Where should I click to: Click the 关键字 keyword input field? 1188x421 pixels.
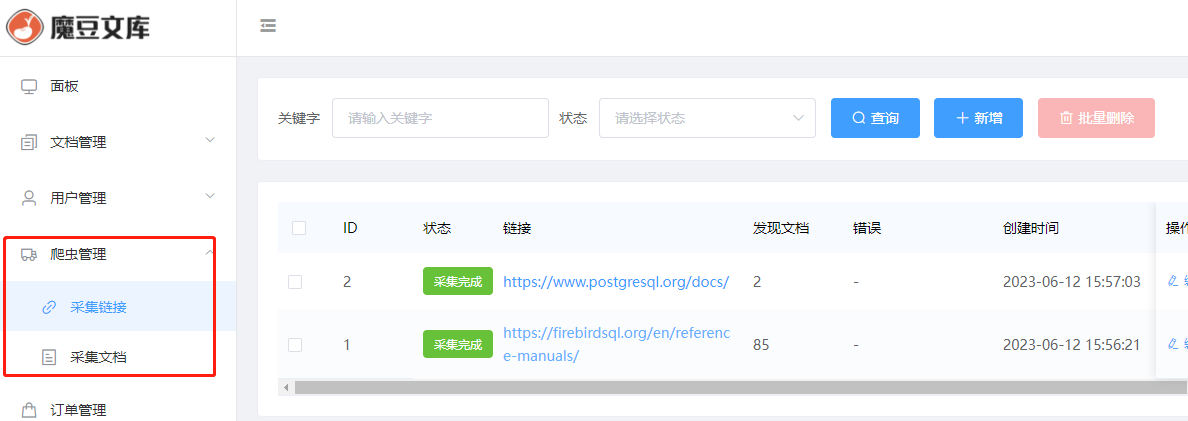pyautogui.click(x=440, y=118)
